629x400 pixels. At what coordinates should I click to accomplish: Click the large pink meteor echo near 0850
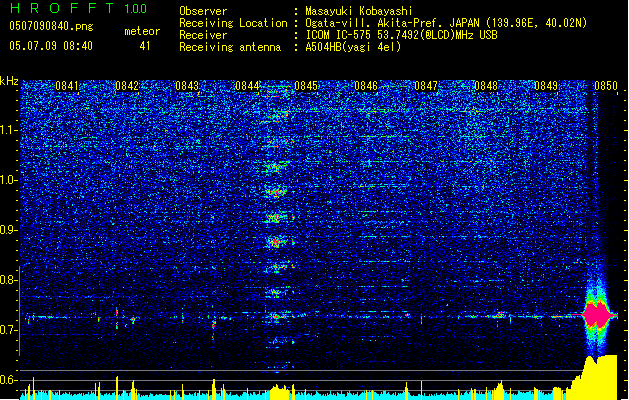598,315
